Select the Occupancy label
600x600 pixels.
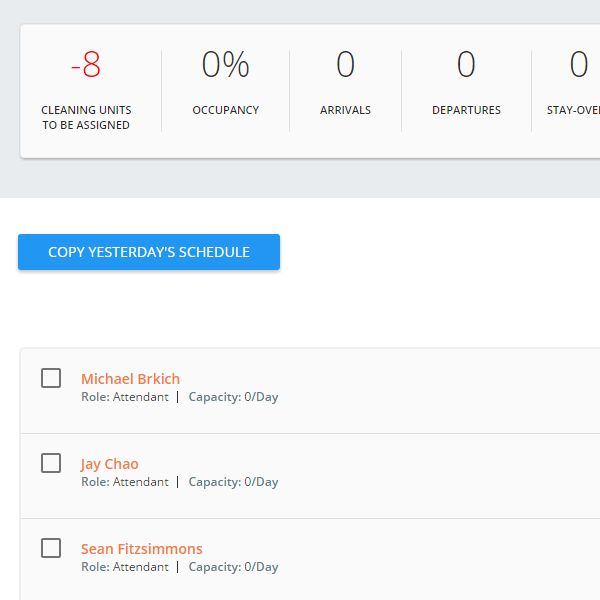click(226, 110)
